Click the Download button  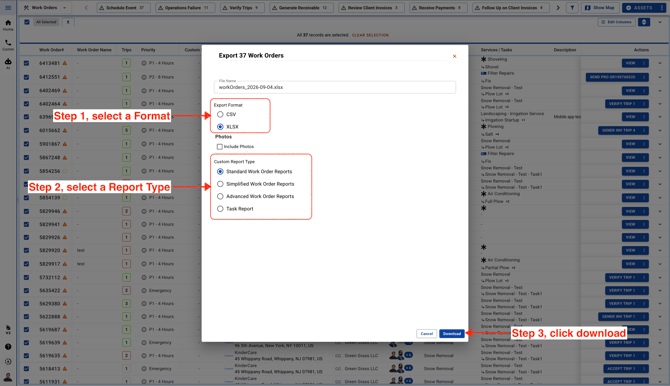point(452,333)
